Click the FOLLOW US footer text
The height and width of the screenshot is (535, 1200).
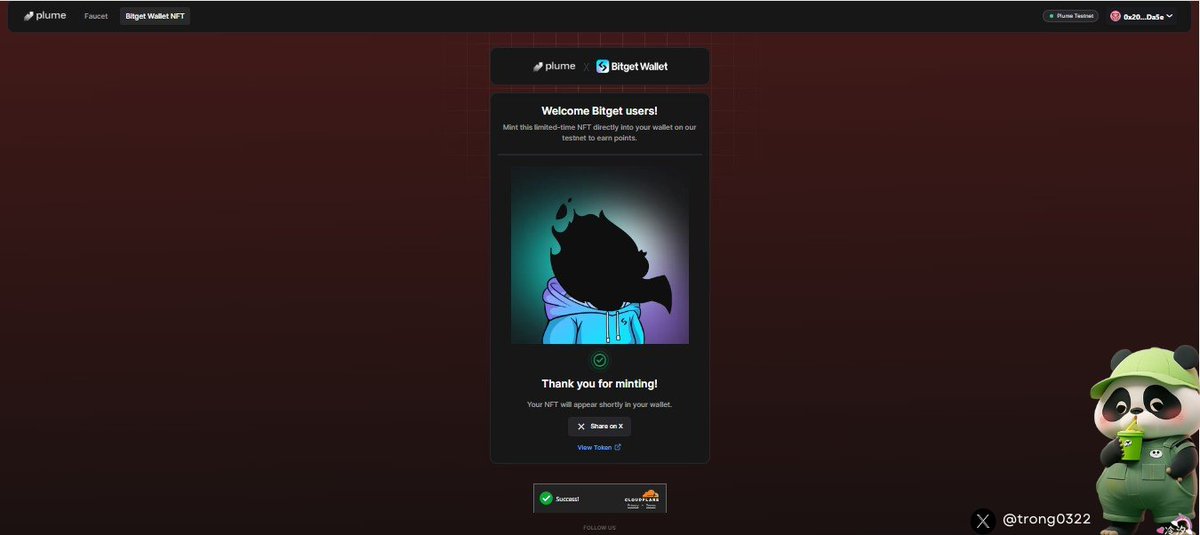click(600, 527)
